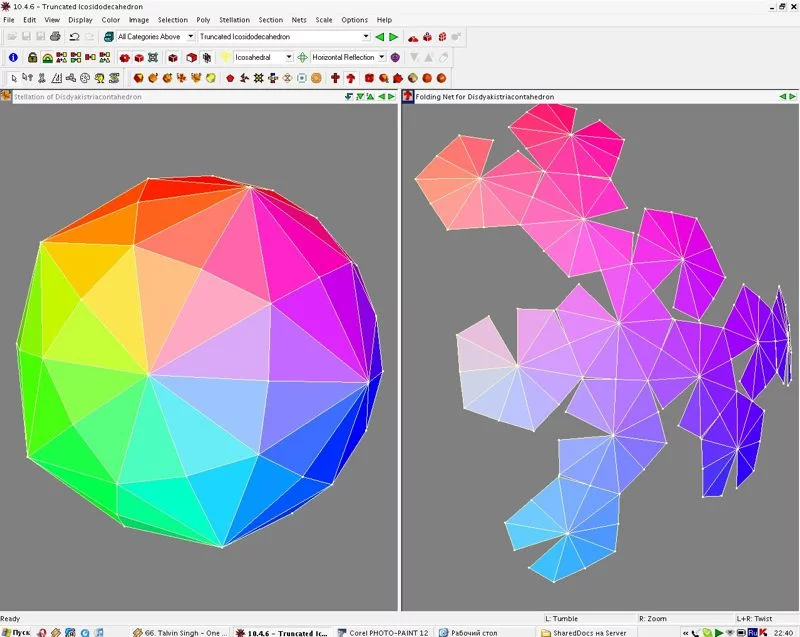Click the yellow light bulb icon
800x637 pixels.
click(x=226, y=58)
